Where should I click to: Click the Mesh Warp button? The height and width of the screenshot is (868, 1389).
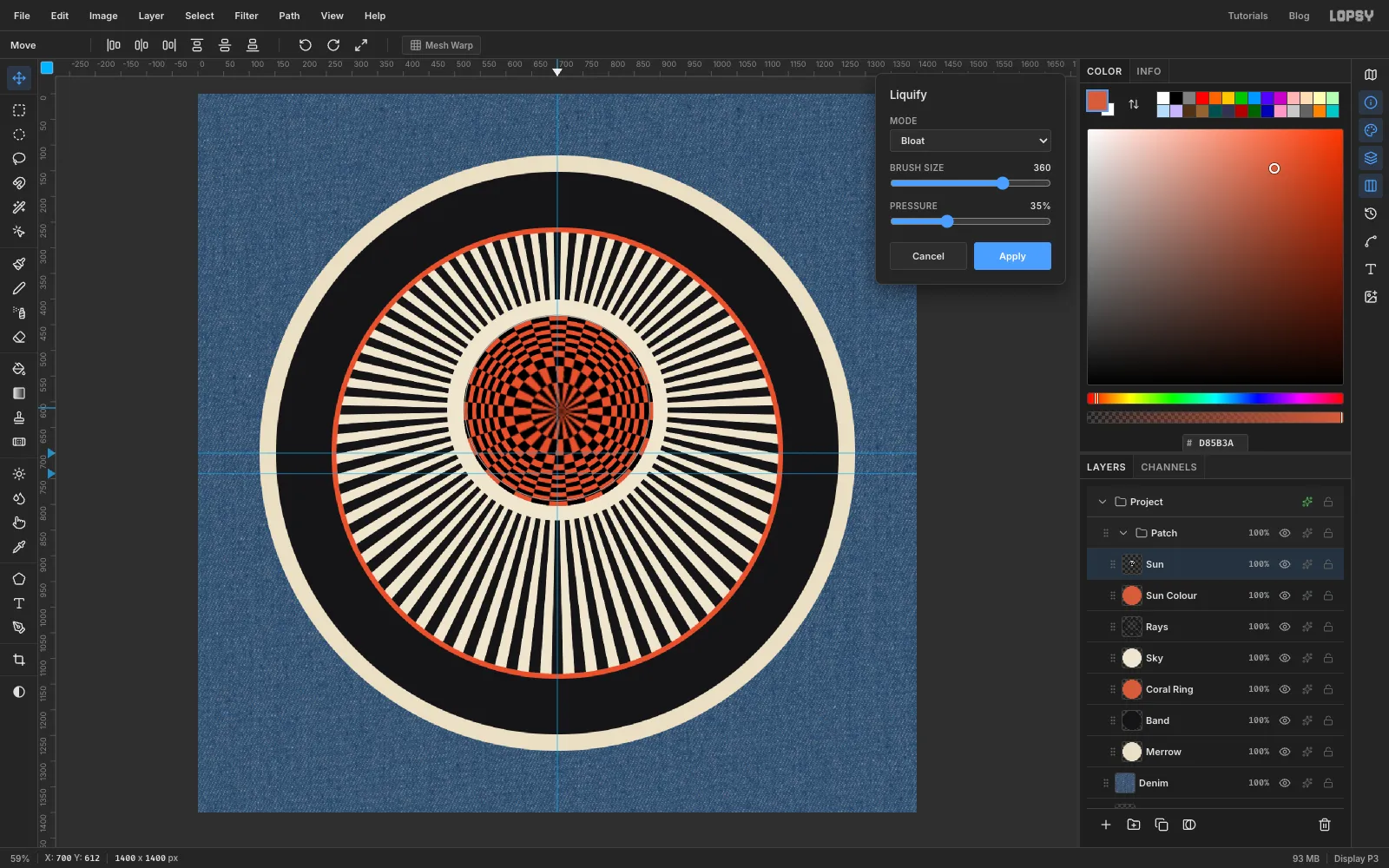point(442,45)
